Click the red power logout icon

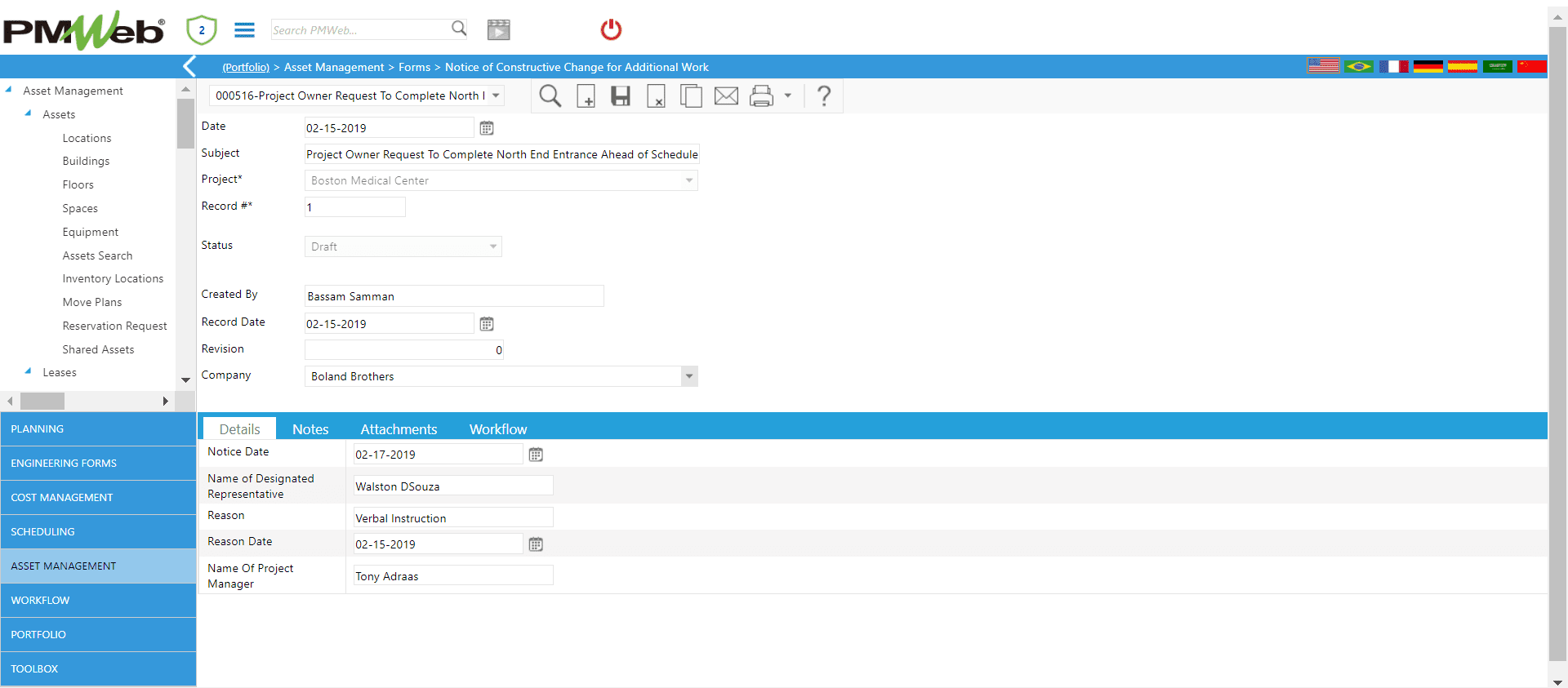tap(611, 30)
